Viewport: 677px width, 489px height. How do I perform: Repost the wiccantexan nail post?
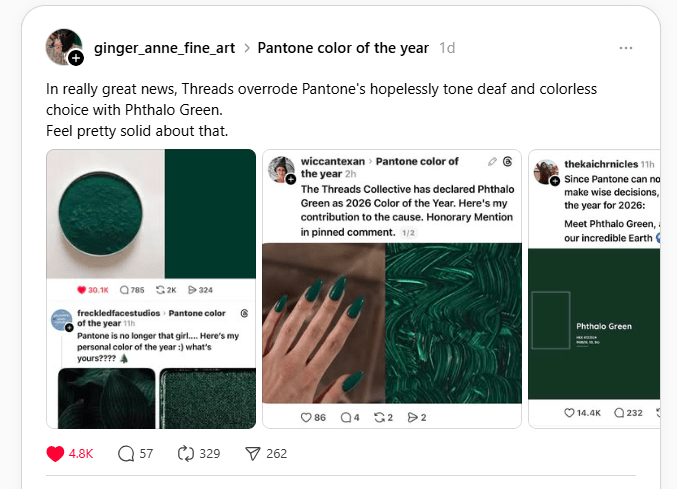tap(379, 417)
